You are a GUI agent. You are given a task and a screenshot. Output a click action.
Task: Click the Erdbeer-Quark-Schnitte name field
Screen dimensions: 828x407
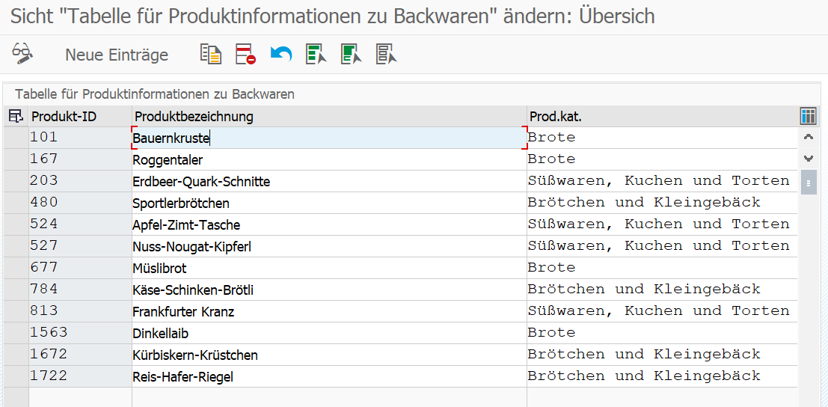pyautogui.click(x=329, y=182)
